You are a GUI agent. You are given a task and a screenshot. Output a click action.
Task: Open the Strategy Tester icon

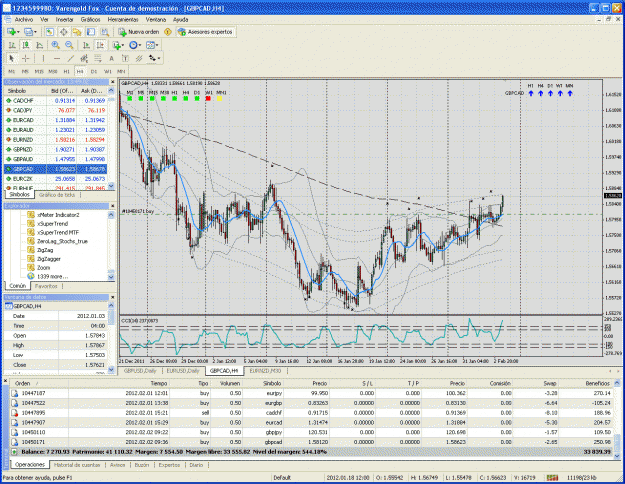coord(104,32)
